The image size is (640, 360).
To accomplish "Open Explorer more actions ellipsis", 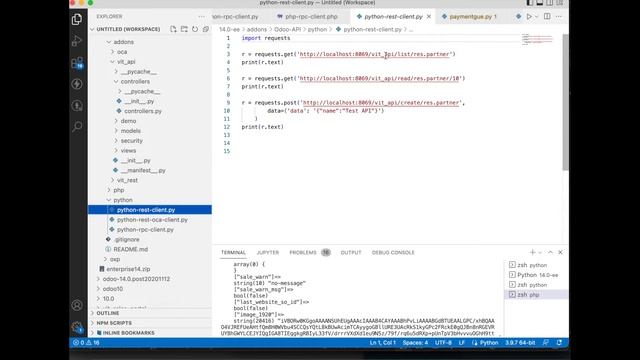I will pyautogui.click(x=202, y=17).
